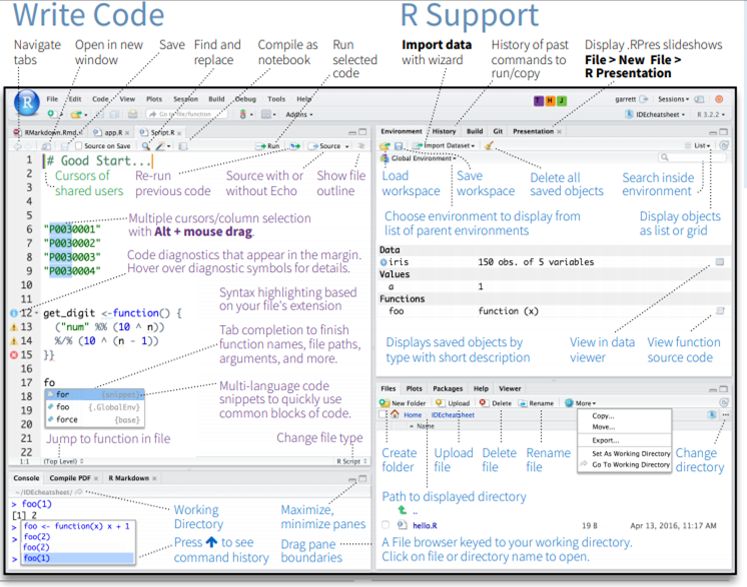
Task: Click the Print icon in main toolbar
Action: click(x=133, y=114)
